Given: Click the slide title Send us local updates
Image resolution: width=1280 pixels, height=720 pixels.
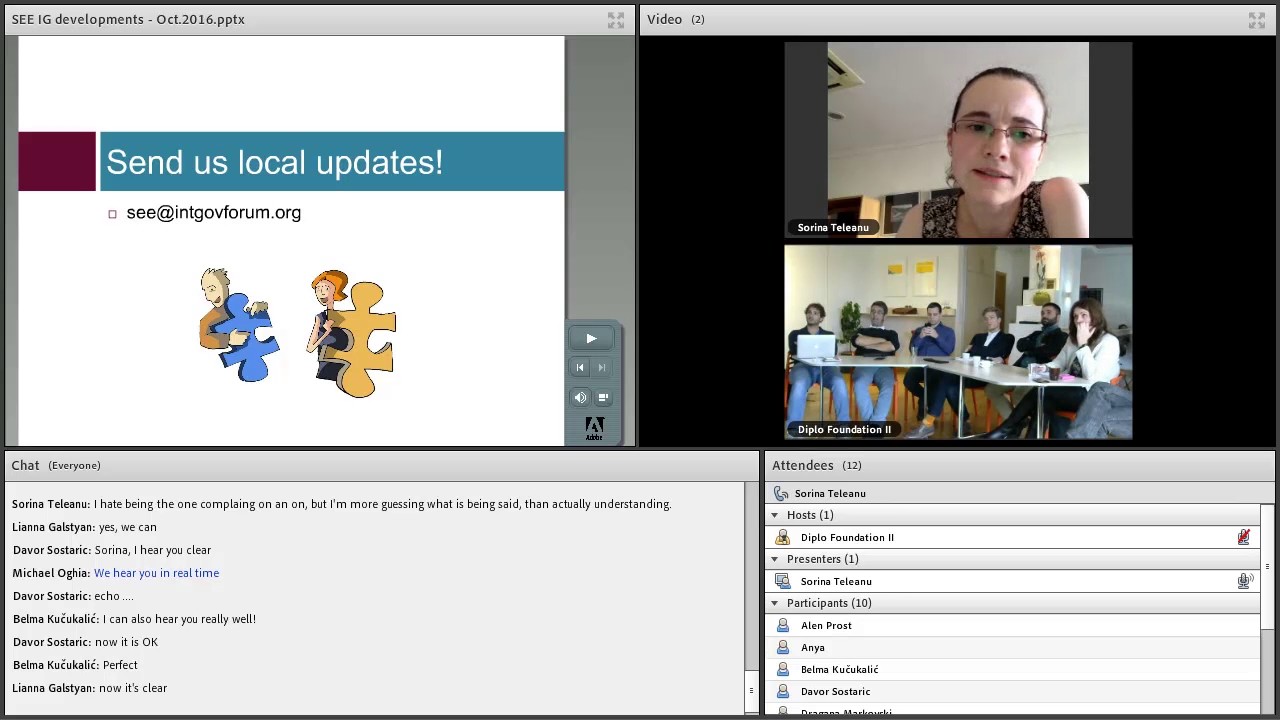Looking at the screenshot, I should [274, 162].
